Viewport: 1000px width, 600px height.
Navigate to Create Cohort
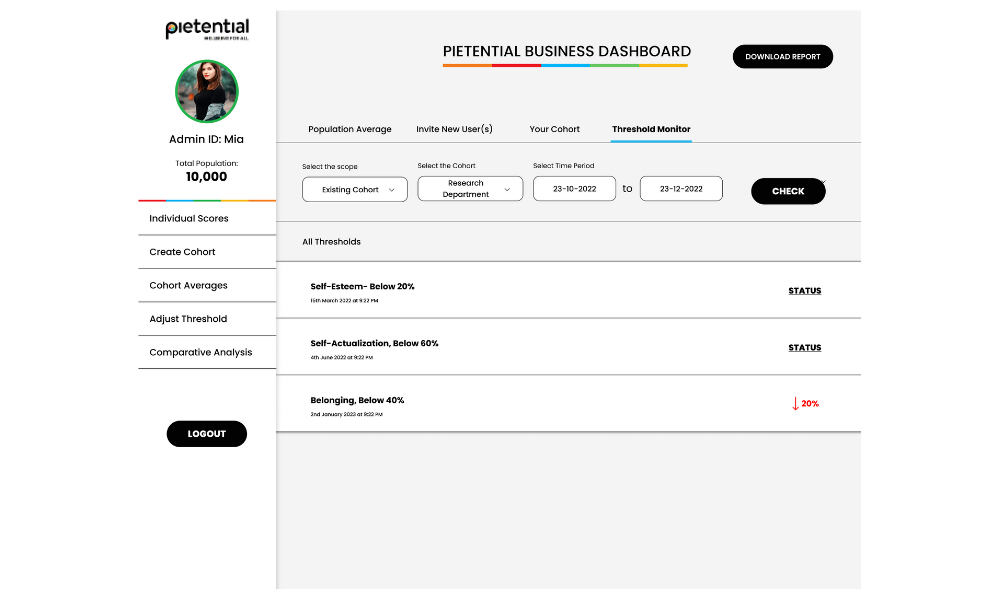pyautogui.click(x=182, y=252)
